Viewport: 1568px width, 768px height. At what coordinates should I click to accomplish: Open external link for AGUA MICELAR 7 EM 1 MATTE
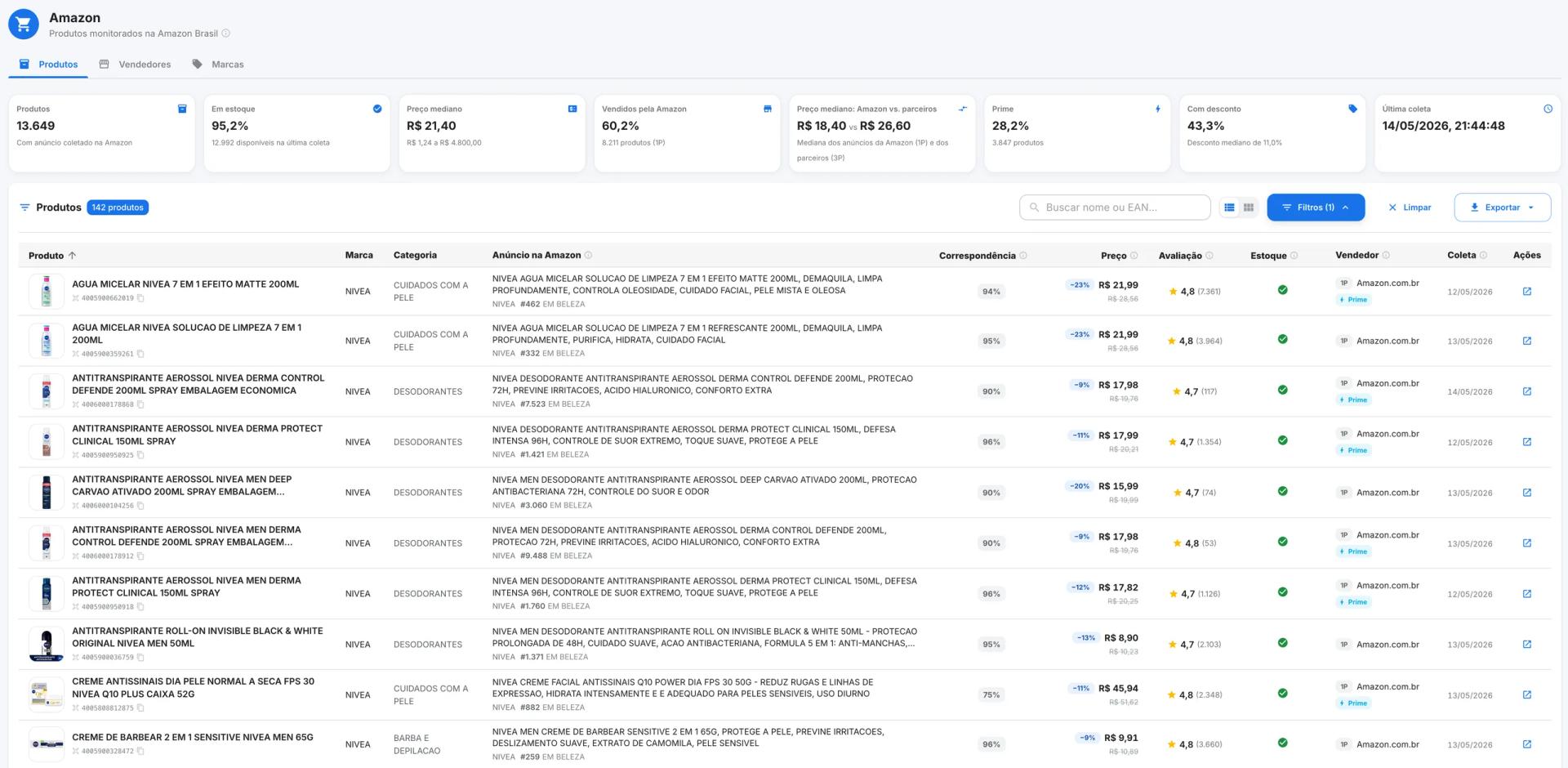pyautogui.click(x=1526, y=292)
